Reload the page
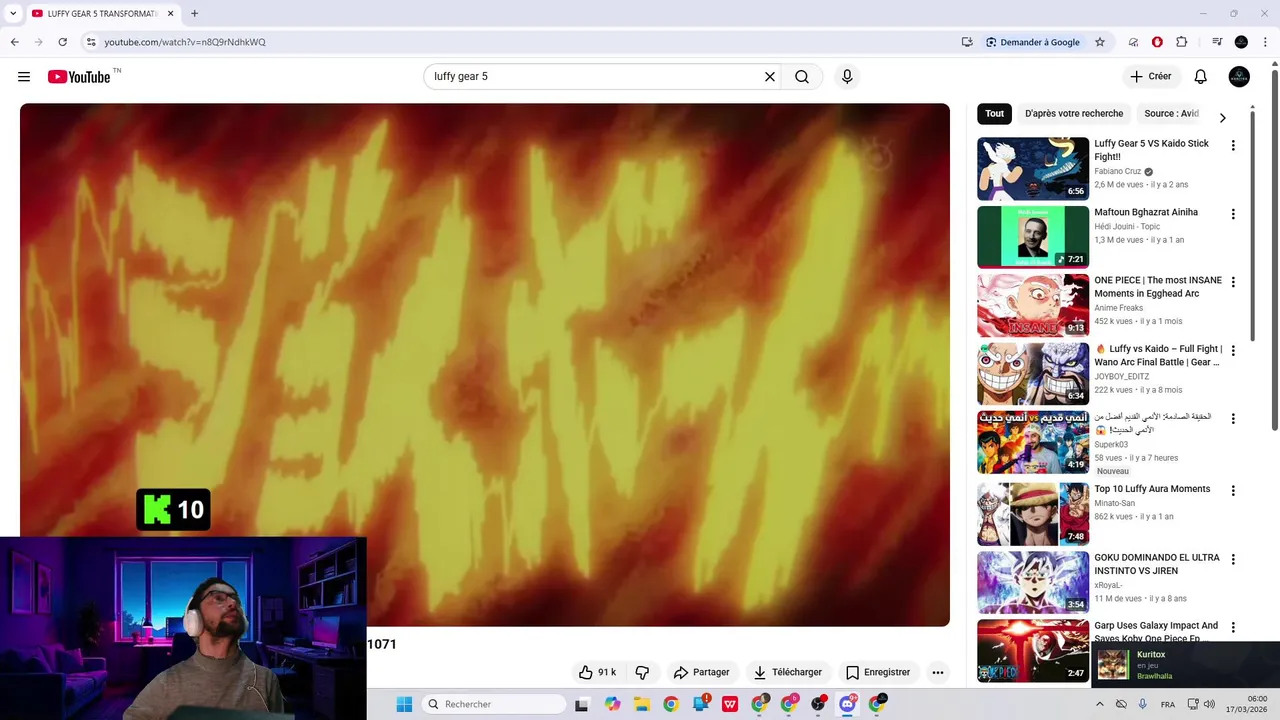The image size is (1280, 720). tap(62, 42)
